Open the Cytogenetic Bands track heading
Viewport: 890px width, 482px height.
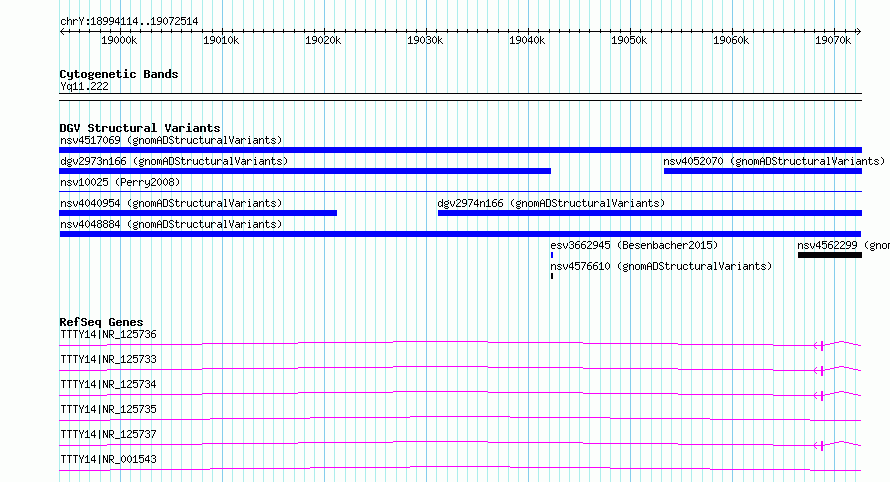[x=119, y=74]
